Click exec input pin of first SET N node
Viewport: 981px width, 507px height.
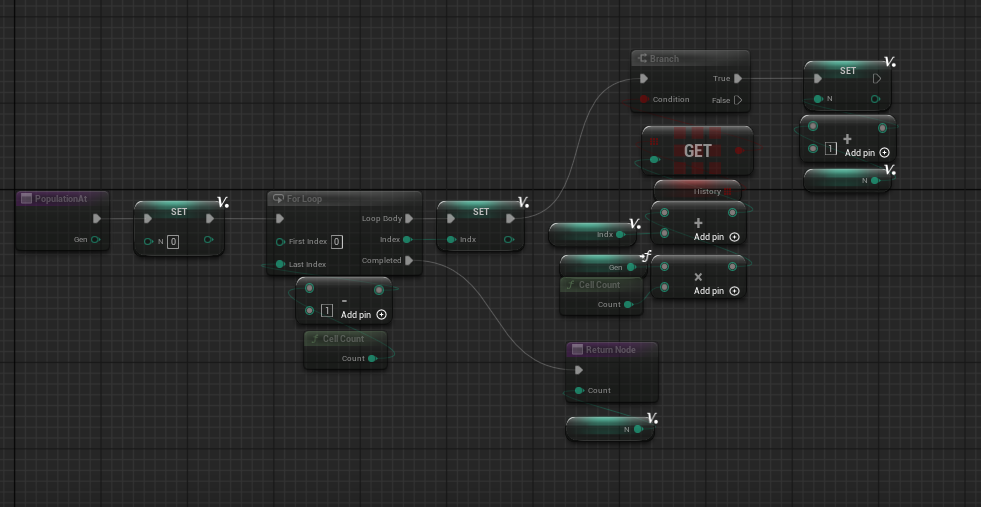click(148, 218)
